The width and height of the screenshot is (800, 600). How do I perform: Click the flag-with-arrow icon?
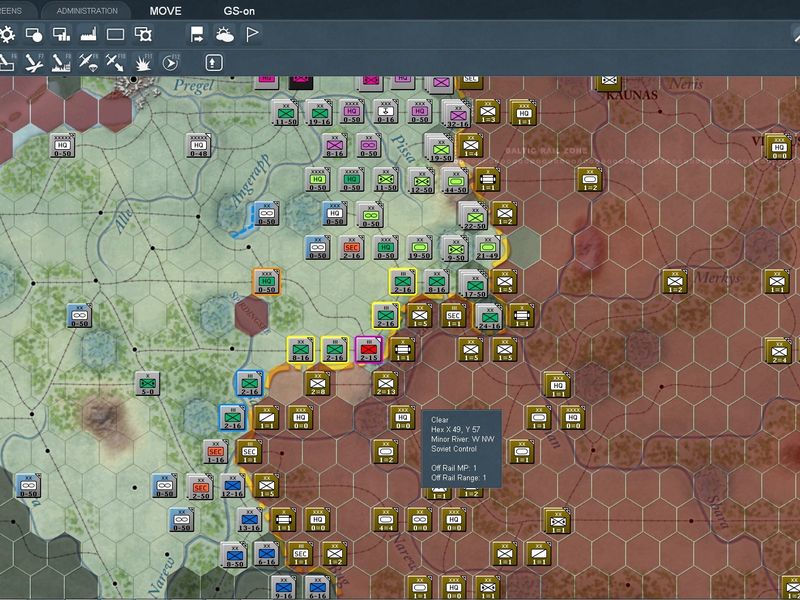197,34
